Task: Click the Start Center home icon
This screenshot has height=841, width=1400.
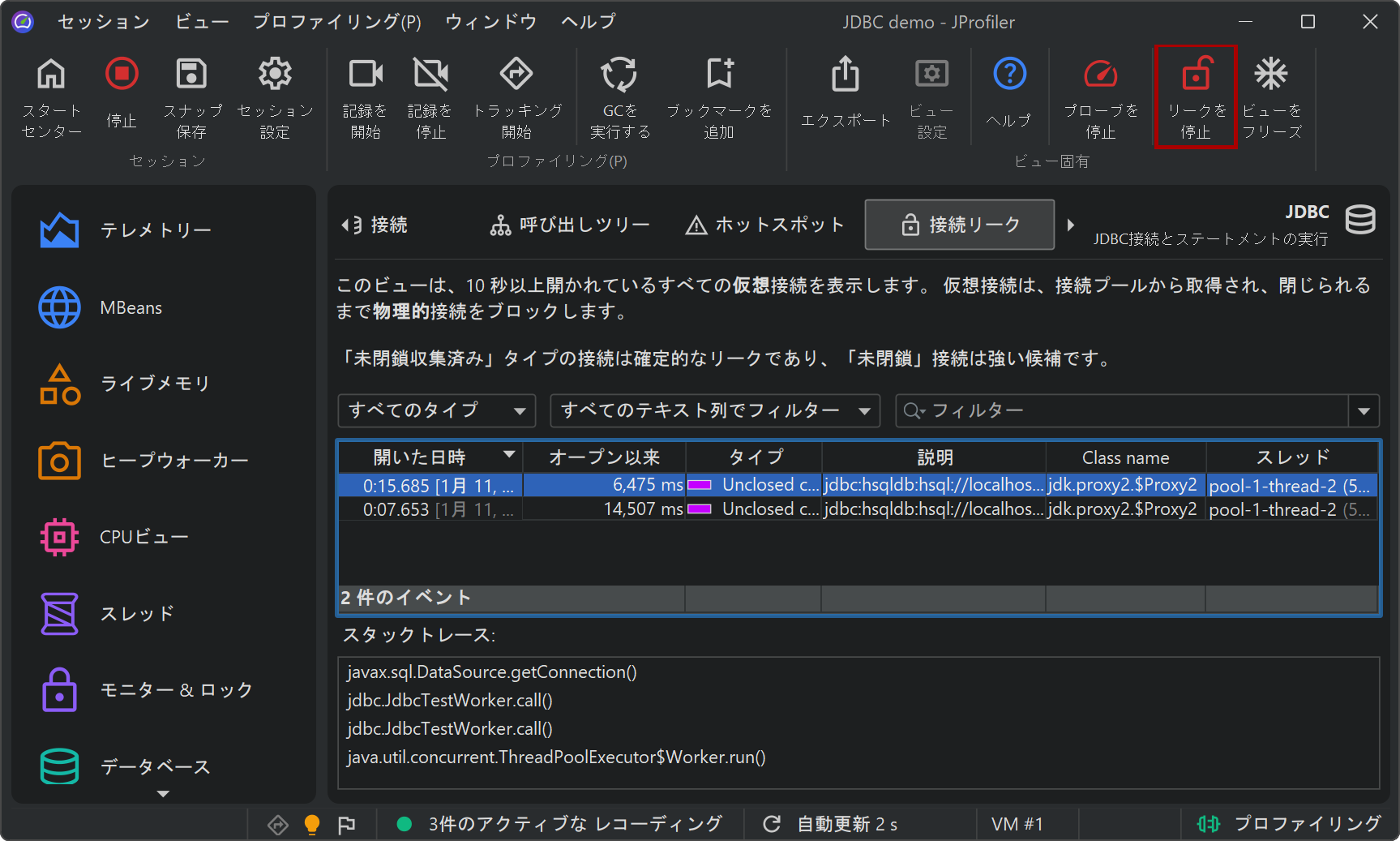Action: pyautogui.click(x=51, y=75)
